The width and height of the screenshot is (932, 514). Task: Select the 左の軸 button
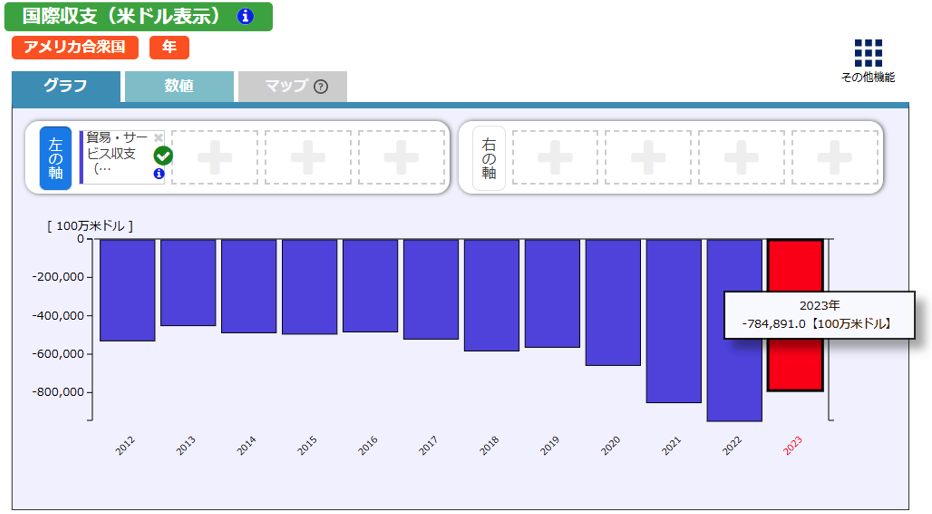(x=55, y=157)
